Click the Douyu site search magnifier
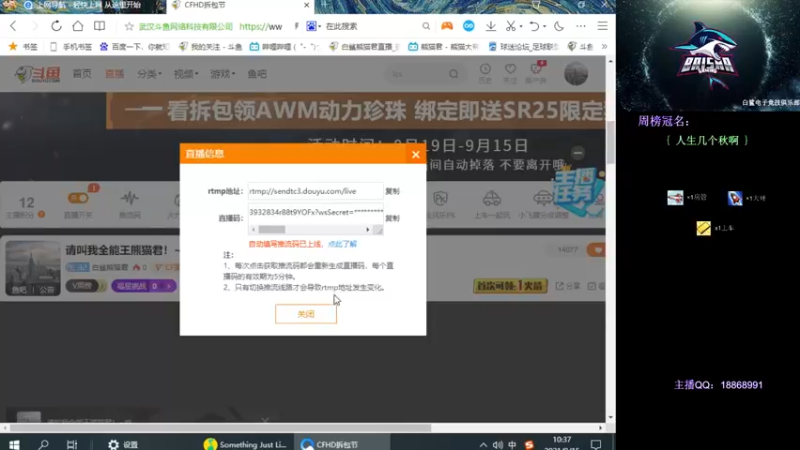 pos(454,74)
